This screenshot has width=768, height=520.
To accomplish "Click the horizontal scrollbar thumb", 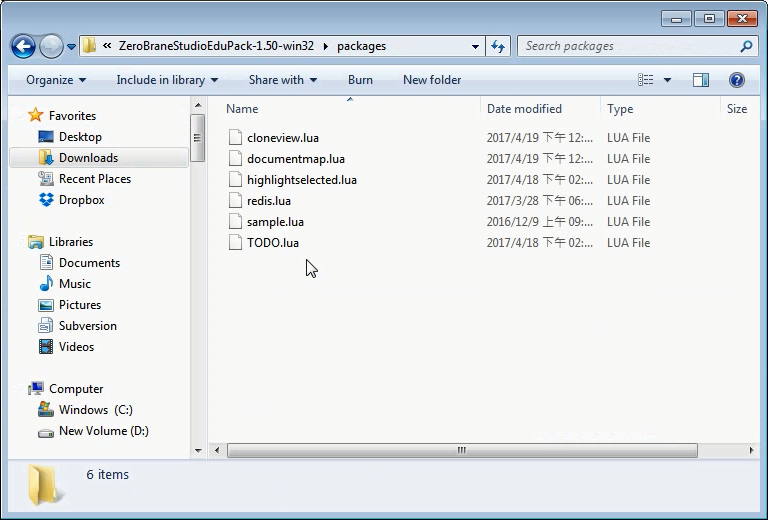I will [462, 450].
